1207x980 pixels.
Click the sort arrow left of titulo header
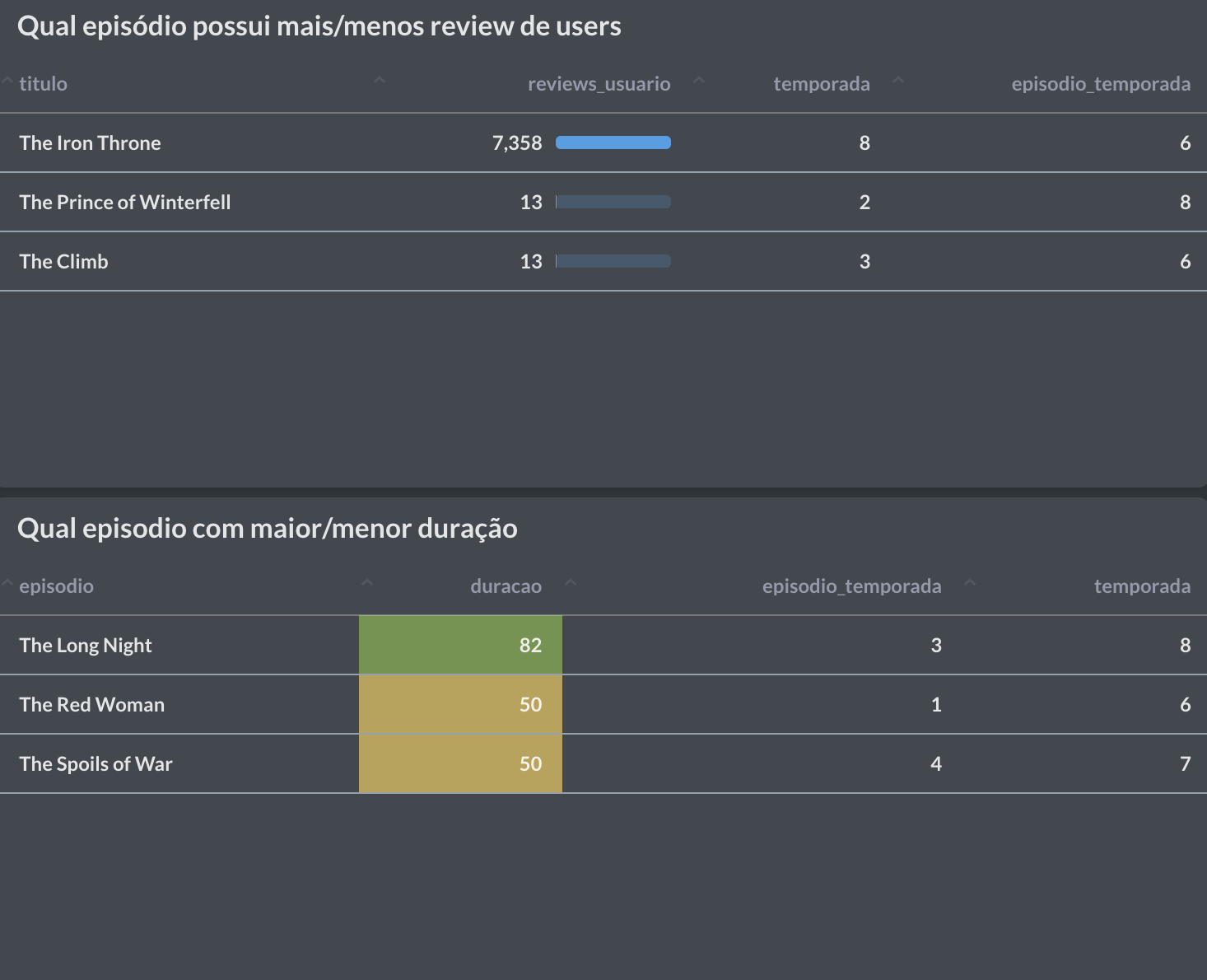click(x=7, y=78)
